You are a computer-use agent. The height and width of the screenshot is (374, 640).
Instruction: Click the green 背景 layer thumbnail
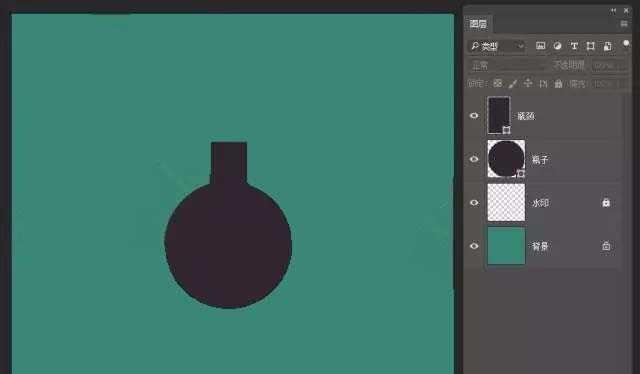[506, 246]
